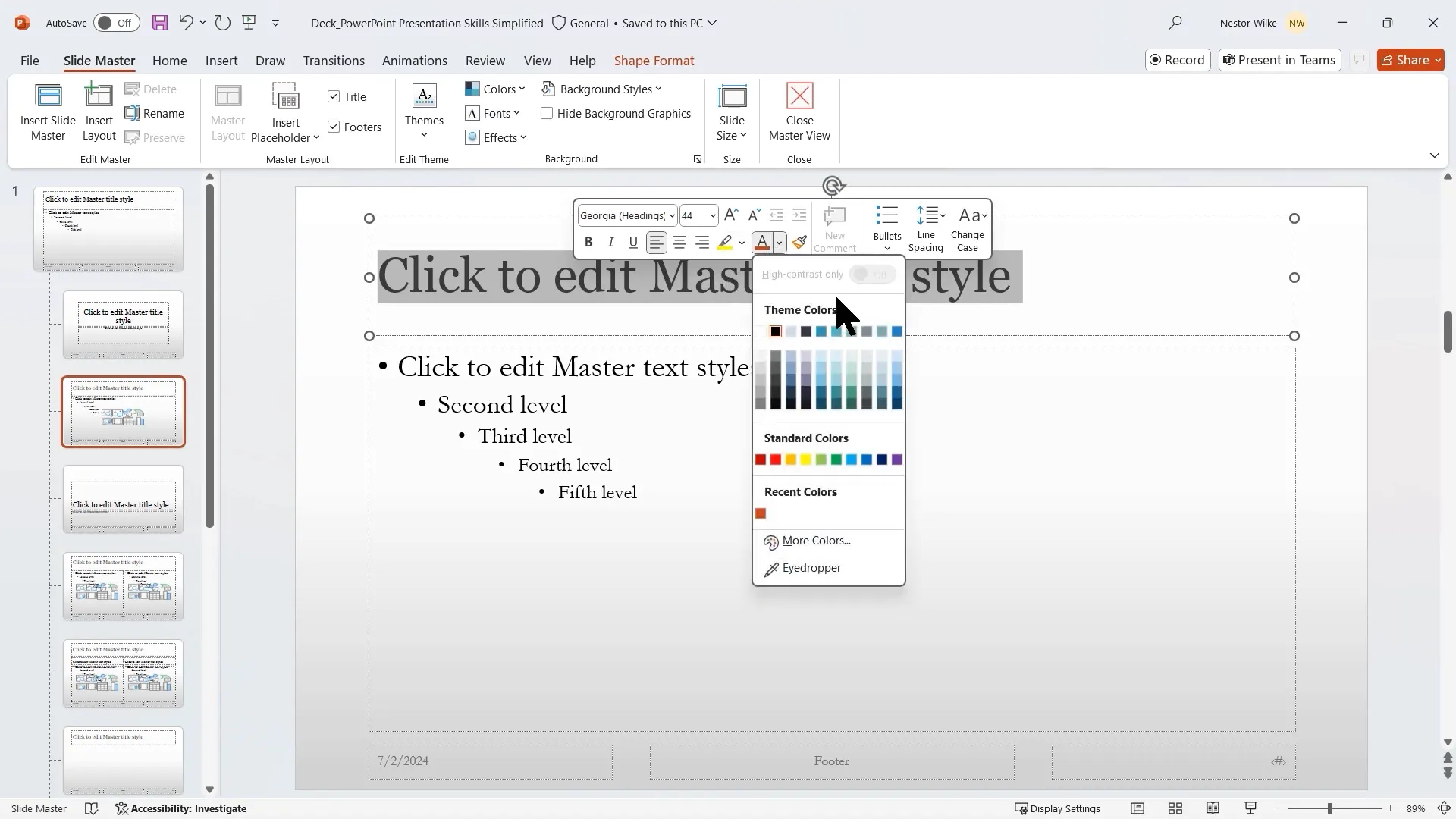
Task: Click Decrease Font Size icon
Action: (754, 215)
